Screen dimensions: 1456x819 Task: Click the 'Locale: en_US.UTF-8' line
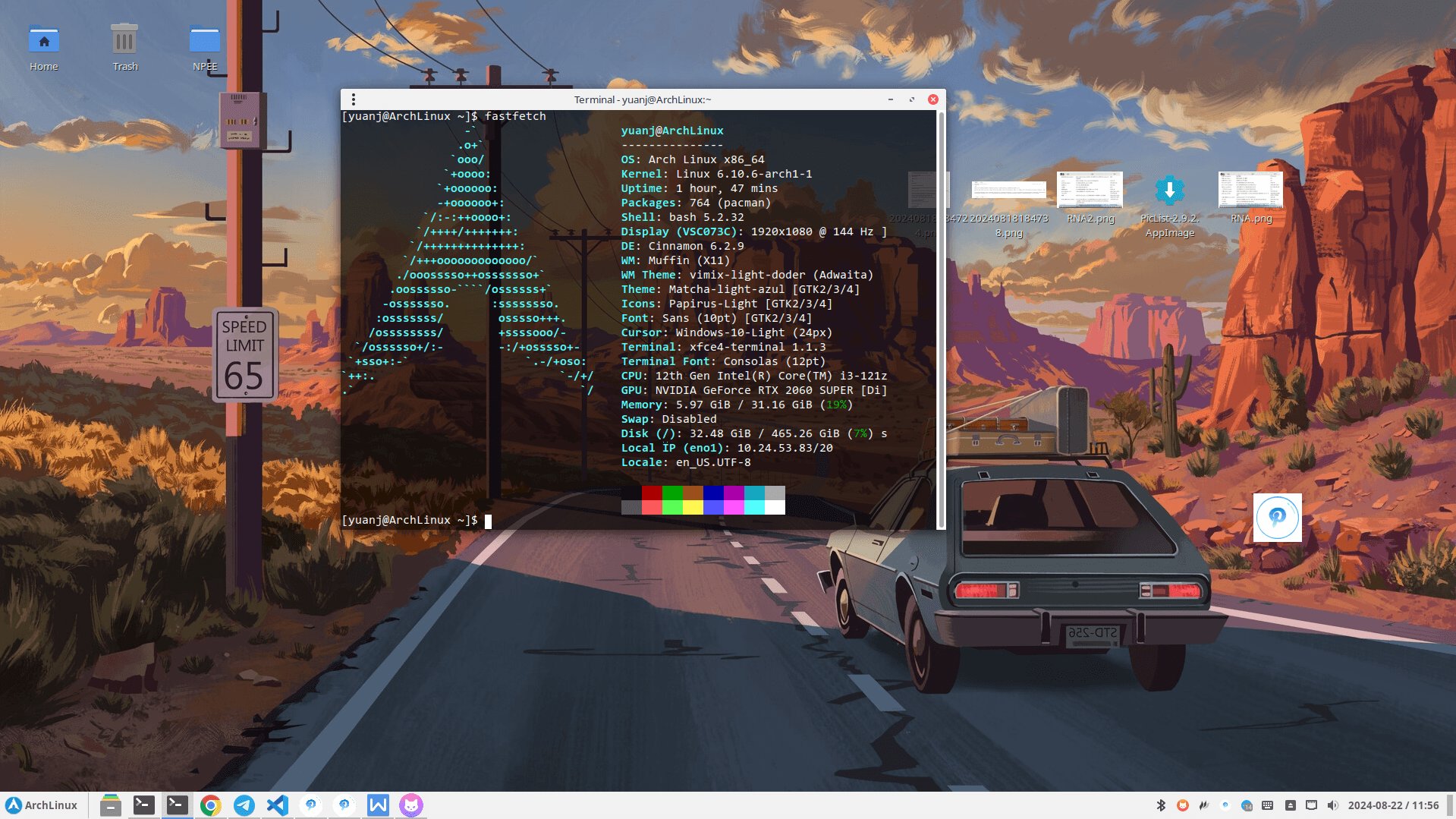[686, 462]
